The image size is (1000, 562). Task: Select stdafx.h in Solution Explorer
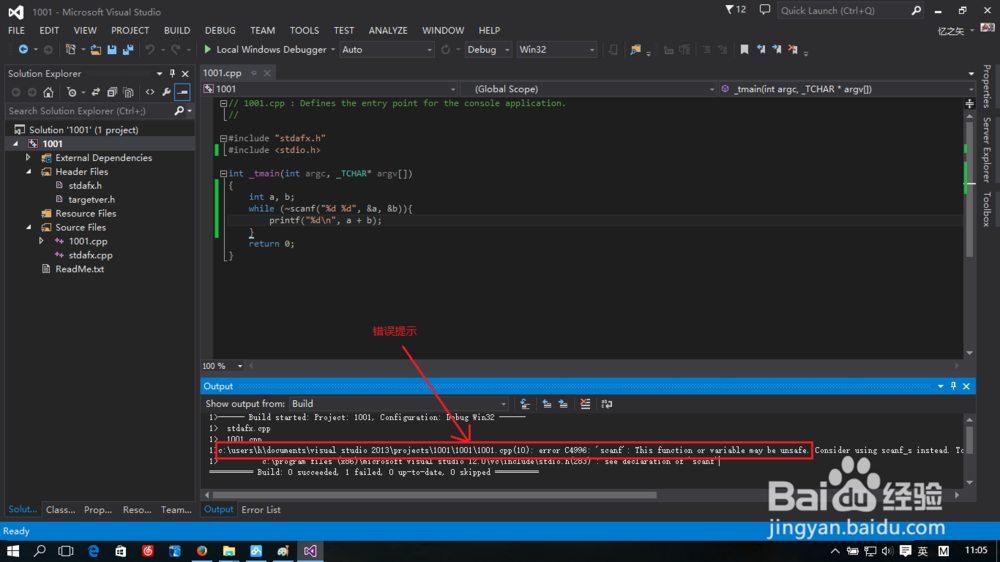(85, 186)
